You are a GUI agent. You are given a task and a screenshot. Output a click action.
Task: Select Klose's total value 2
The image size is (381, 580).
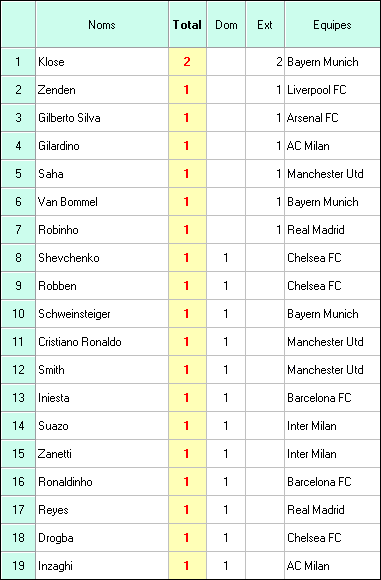point(187,62)
